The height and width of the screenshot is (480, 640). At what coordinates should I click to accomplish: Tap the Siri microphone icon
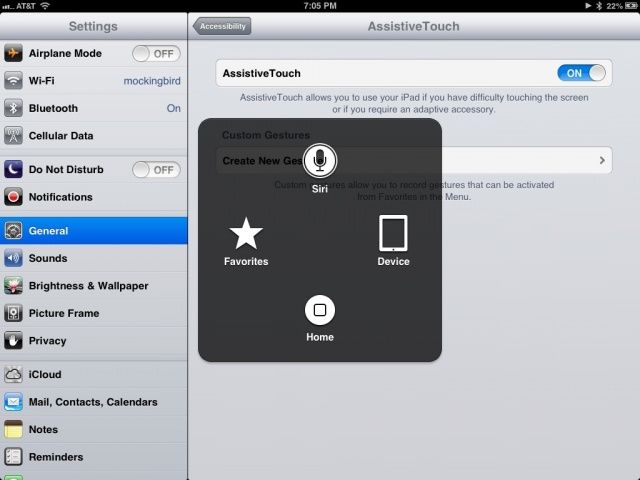[320, 160]
